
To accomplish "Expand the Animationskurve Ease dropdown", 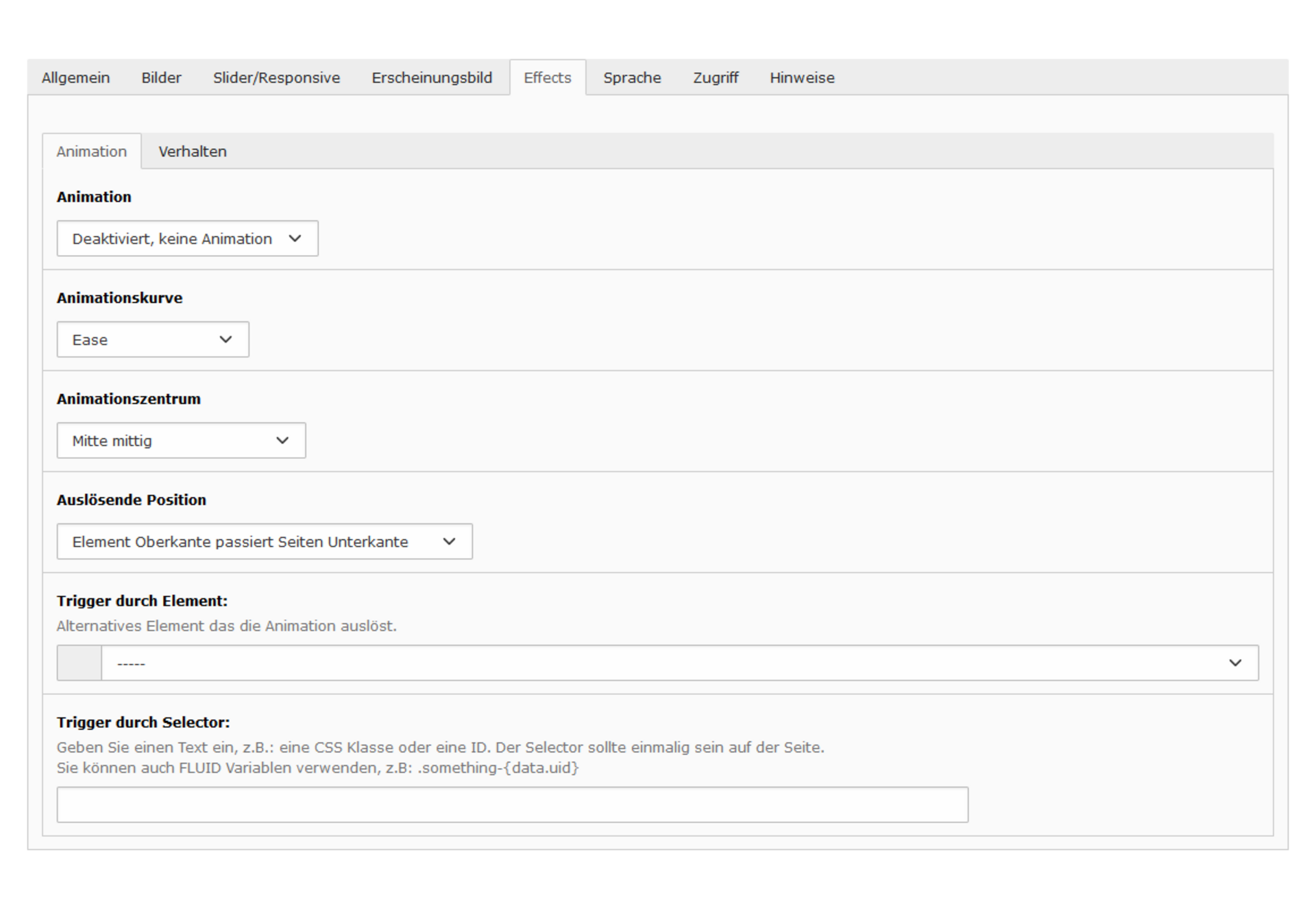I will tap(153, 339).
